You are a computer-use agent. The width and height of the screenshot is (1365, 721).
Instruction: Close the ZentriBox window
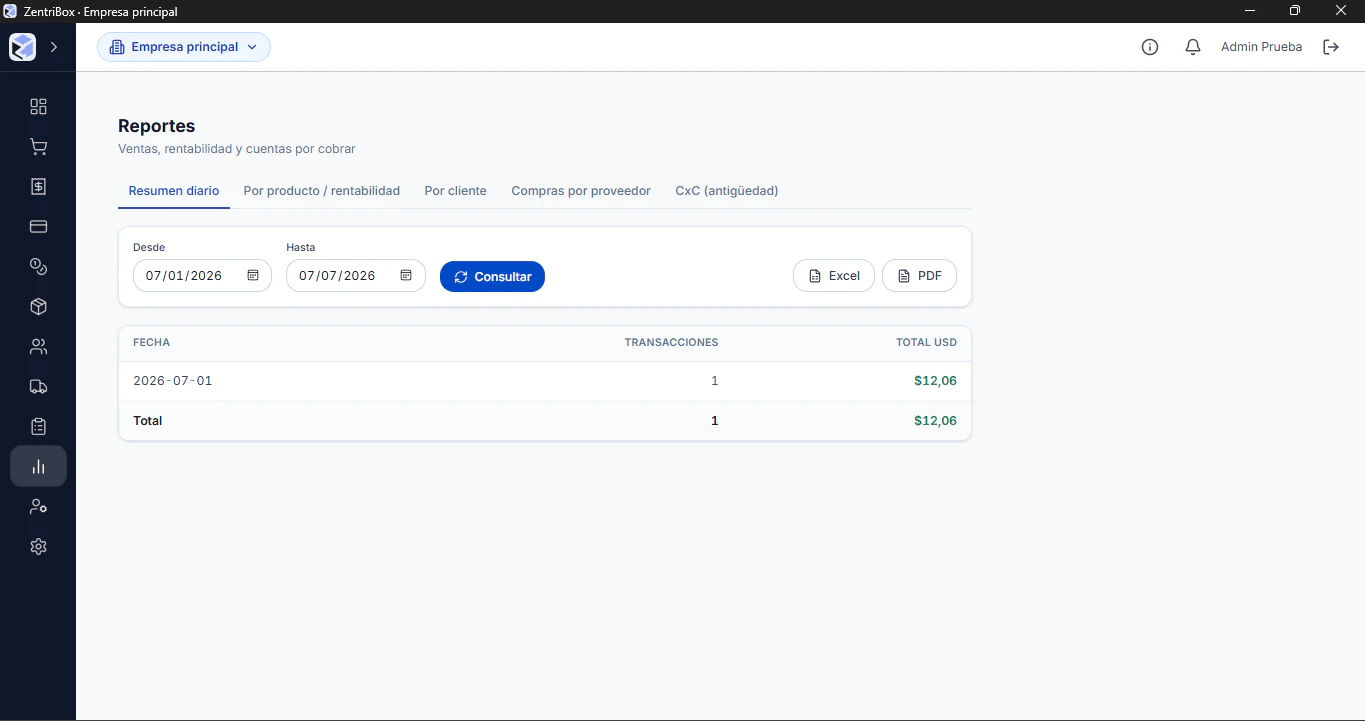[x=1342, y=11]
